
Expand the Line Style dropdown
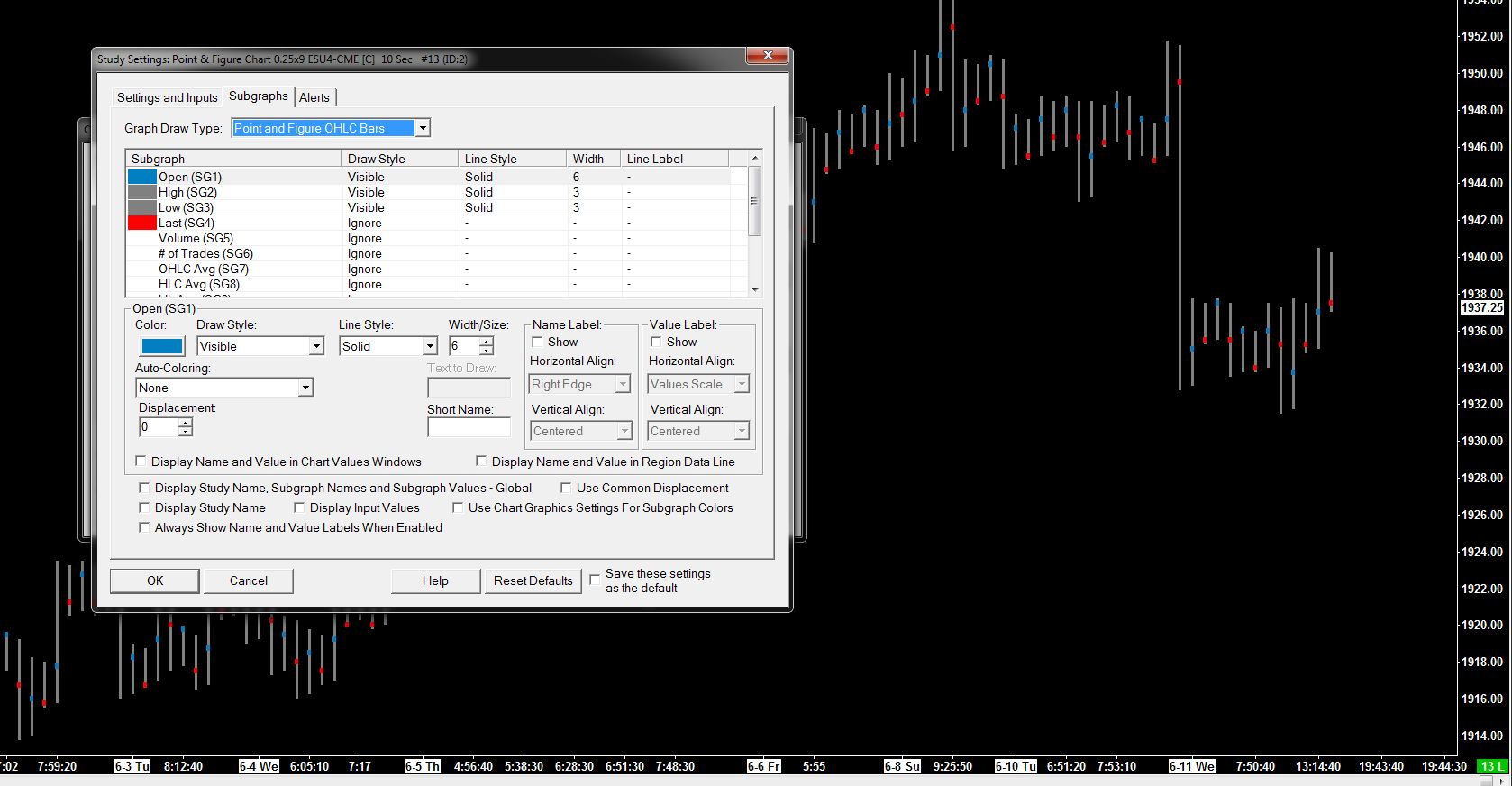(430, 346)
